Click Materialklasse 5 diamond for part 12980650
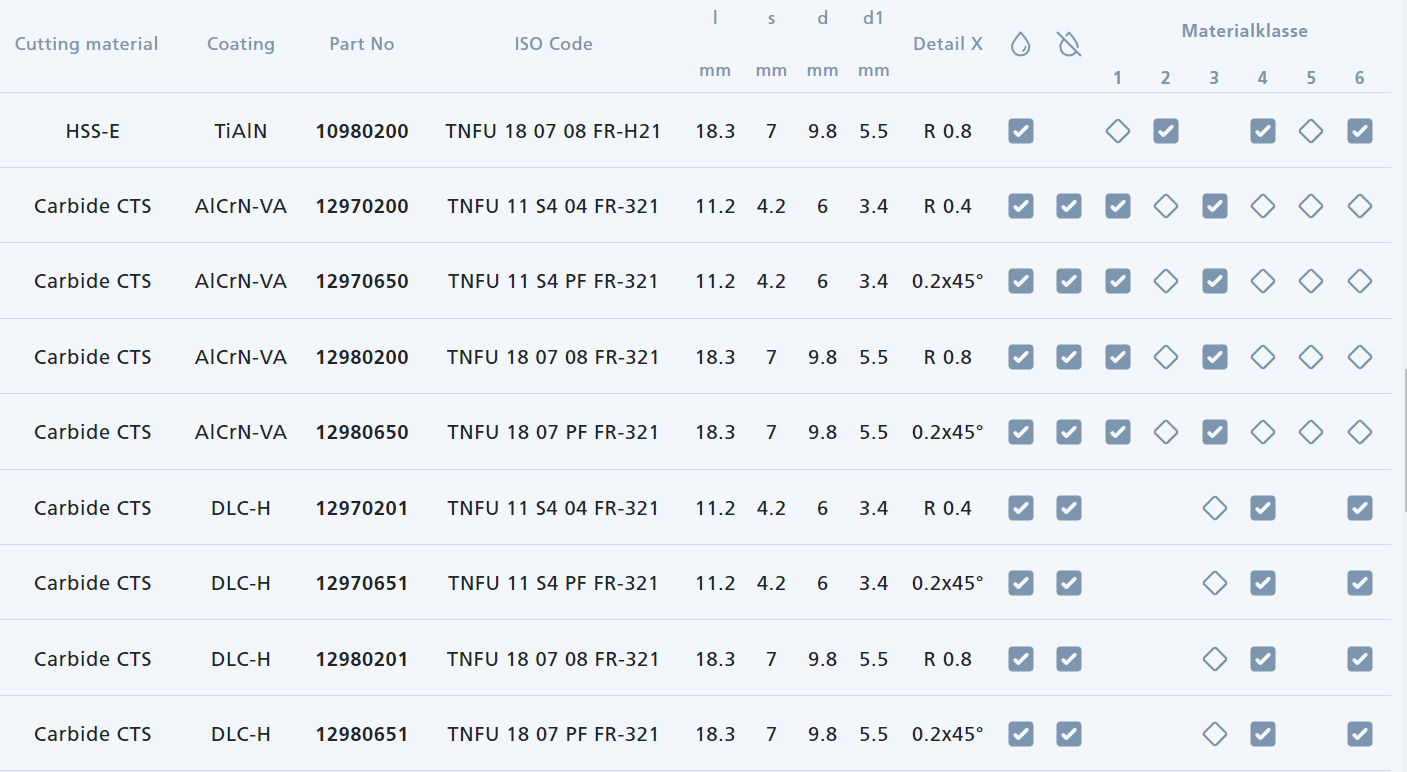 [x=1311, y=432]
